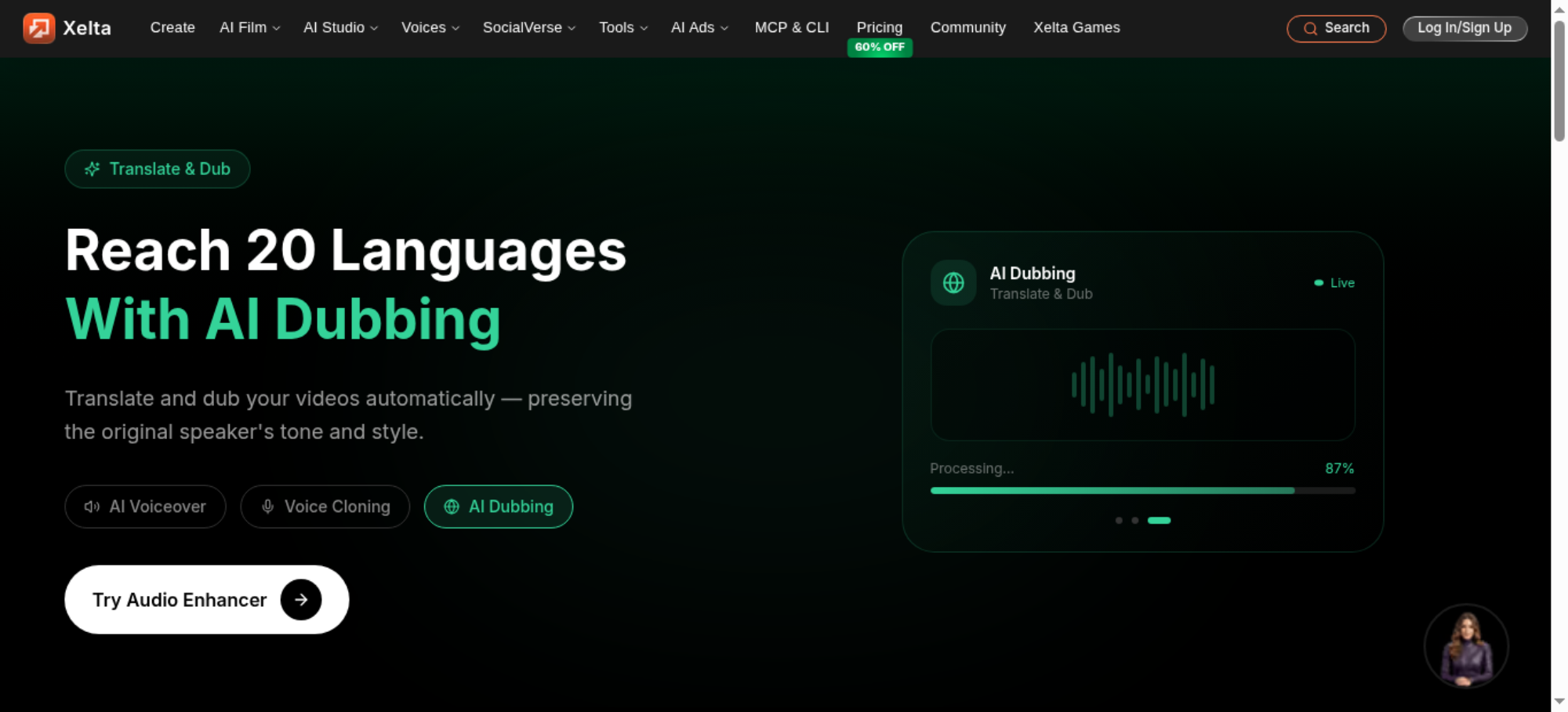Click the Xelta logo icon
This screenshot has width=1568, height=712.
(x=39, y=28)
